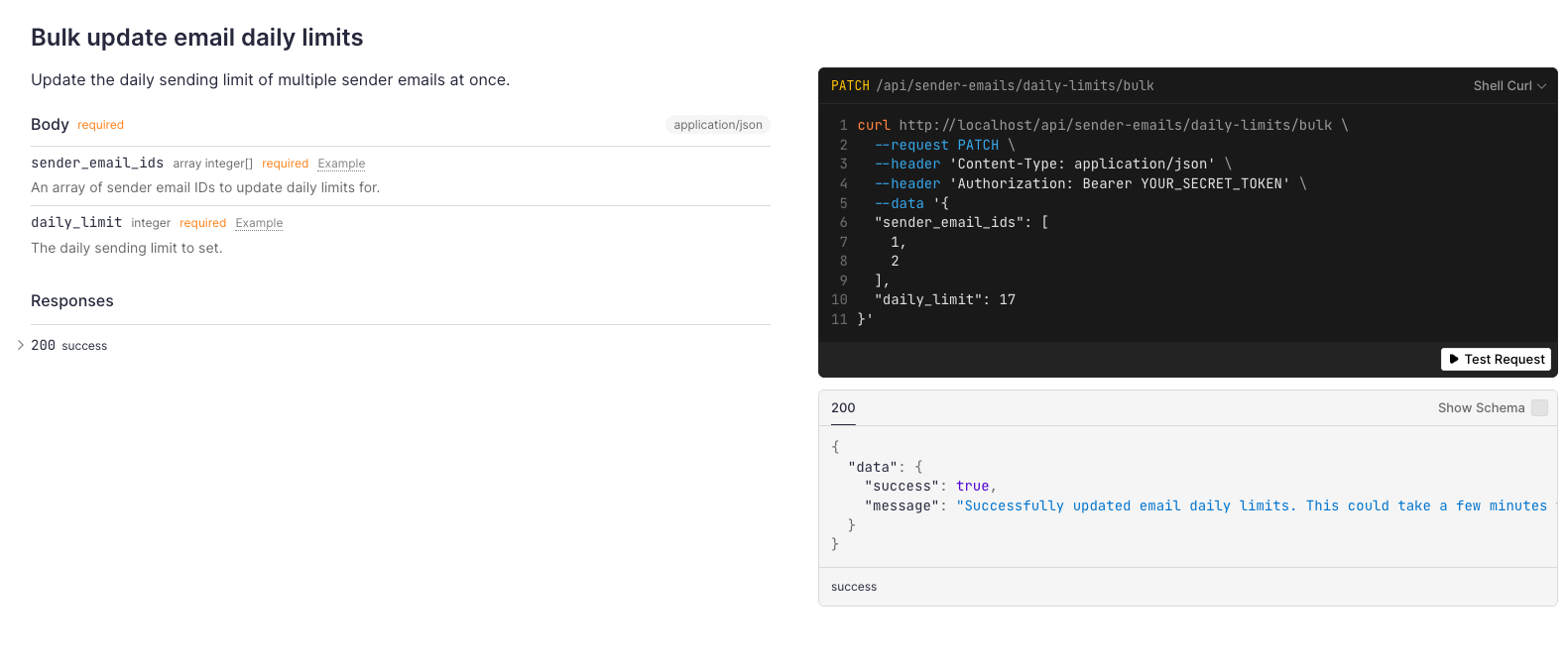Click the sender email IDs description text
Screen dimensions: 1568x668
click(x=205, y=187)
